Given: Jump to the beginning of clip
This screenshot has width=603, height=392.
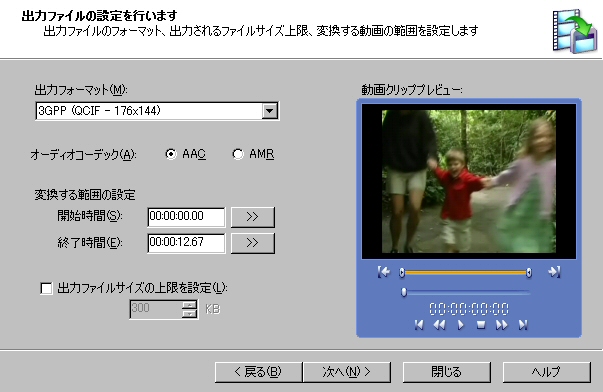Looking at the screenshot, I should (x=419, y=325).
